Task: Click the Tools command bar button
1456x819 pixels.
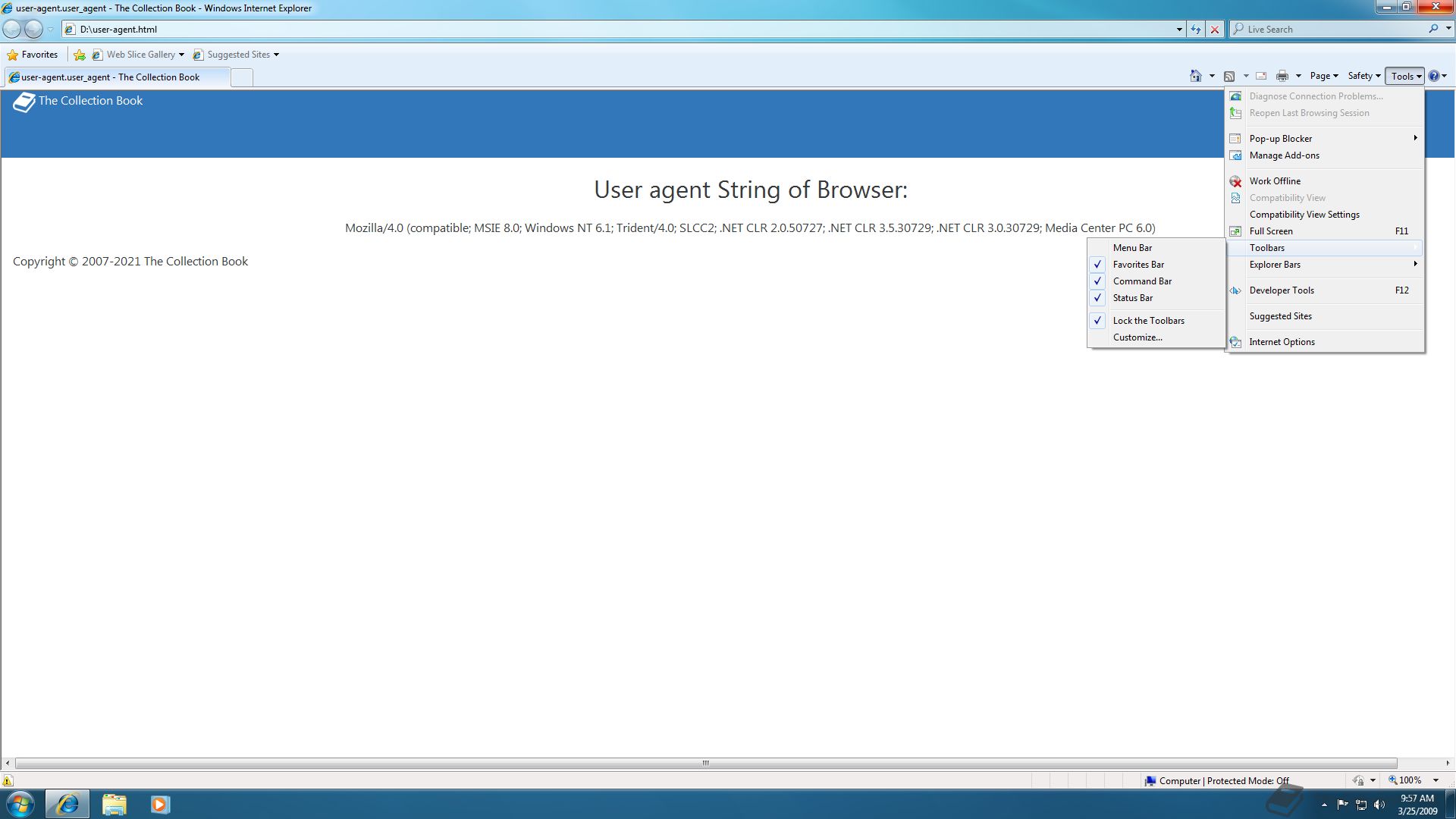Action: 1404,76
